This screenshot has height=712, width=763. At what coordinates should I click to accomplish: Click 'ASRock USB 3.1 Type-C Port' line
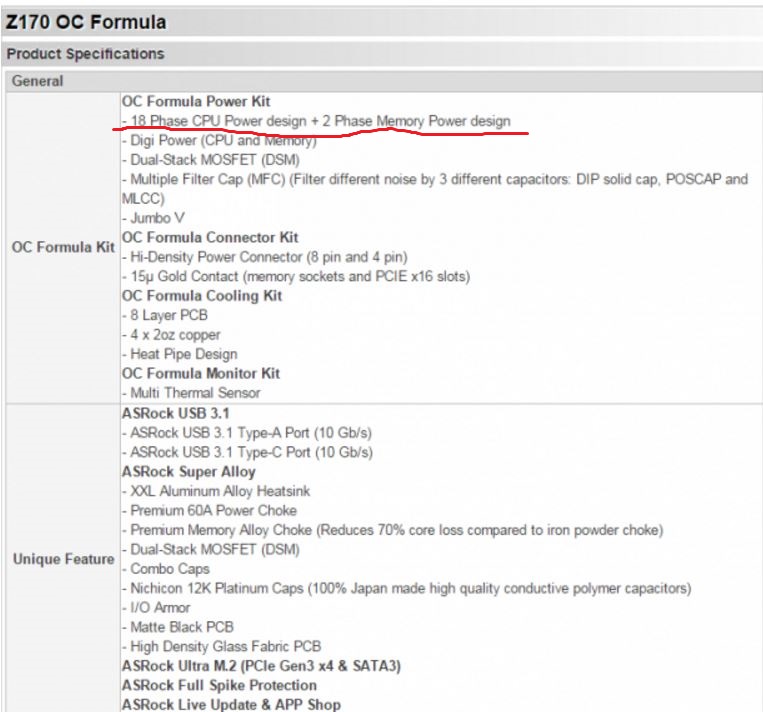(248, 452)
